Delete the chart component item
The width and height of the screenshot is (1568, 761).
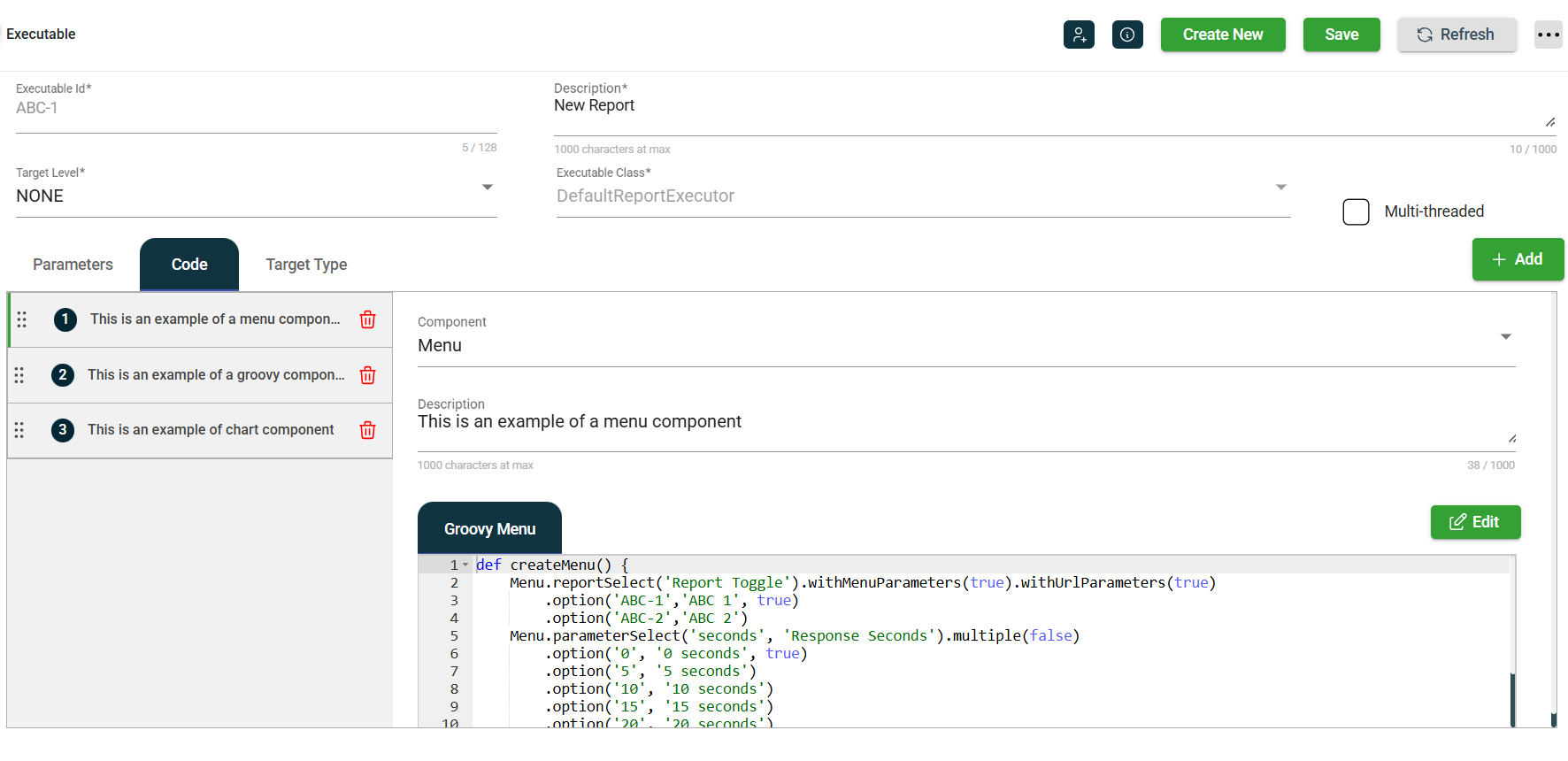click(x=367, y=430)
